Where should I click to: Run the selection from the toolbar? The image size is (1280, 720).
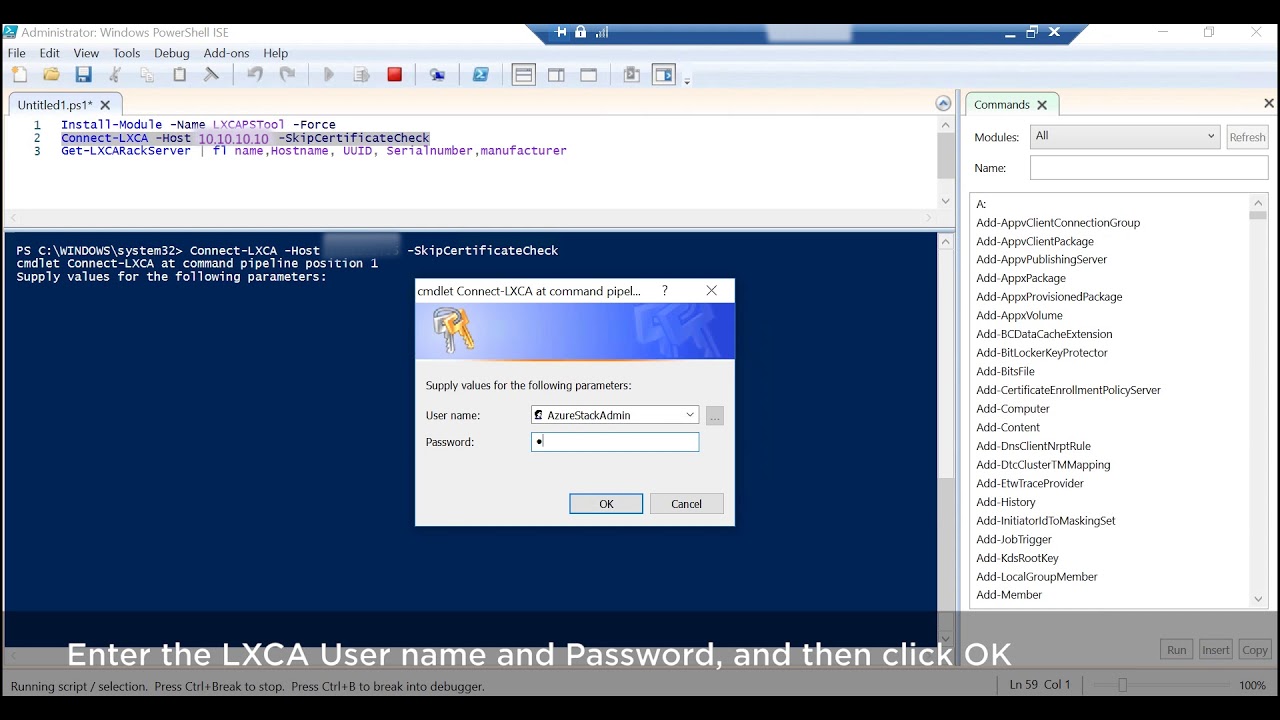coord(362,75)
